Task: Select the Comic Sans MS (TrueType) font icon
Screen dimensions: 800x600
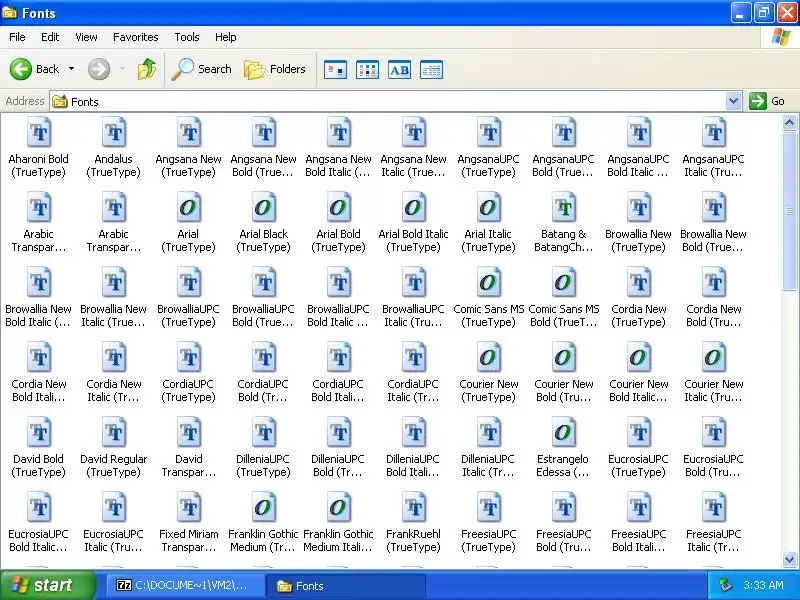Action: click(x=489, y=283)
